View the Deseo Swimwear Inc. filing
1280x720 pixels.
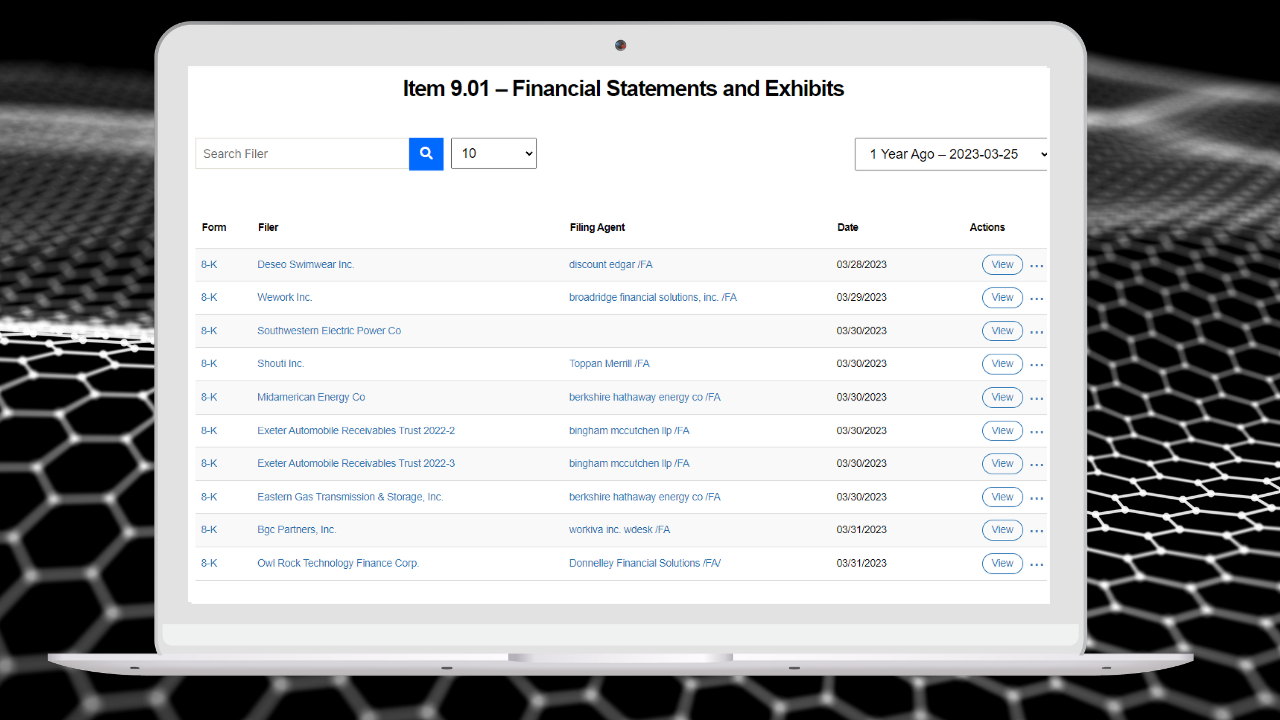[x=1002, y=265]
